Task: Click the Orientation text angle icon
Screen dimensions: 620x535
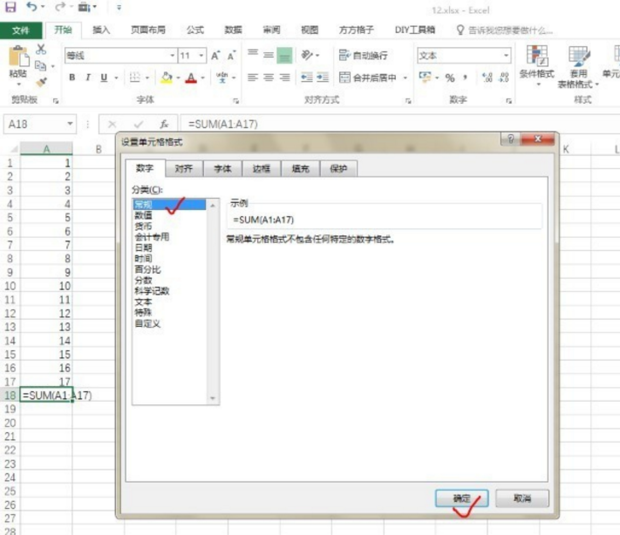Action: point(307,55)
